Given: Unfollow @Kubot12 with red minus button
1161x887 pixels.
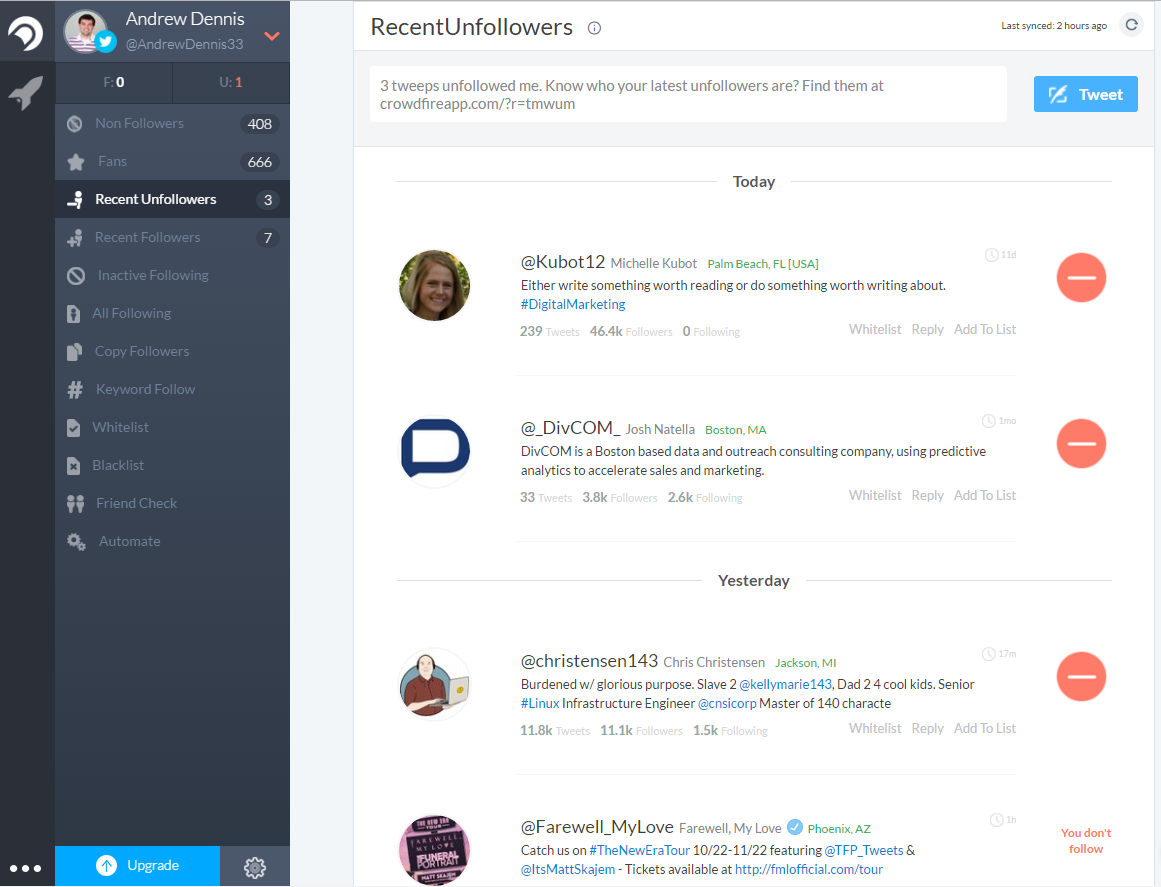Looking at the screenshot, I should point(1081,277).
